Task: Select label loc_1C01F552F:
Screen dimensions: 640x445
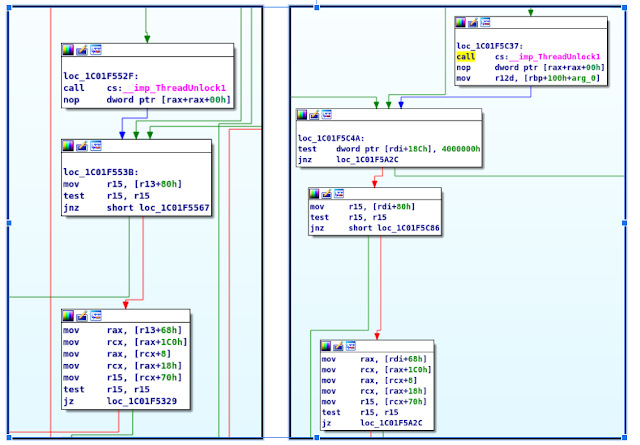Action: coord(101,76)
